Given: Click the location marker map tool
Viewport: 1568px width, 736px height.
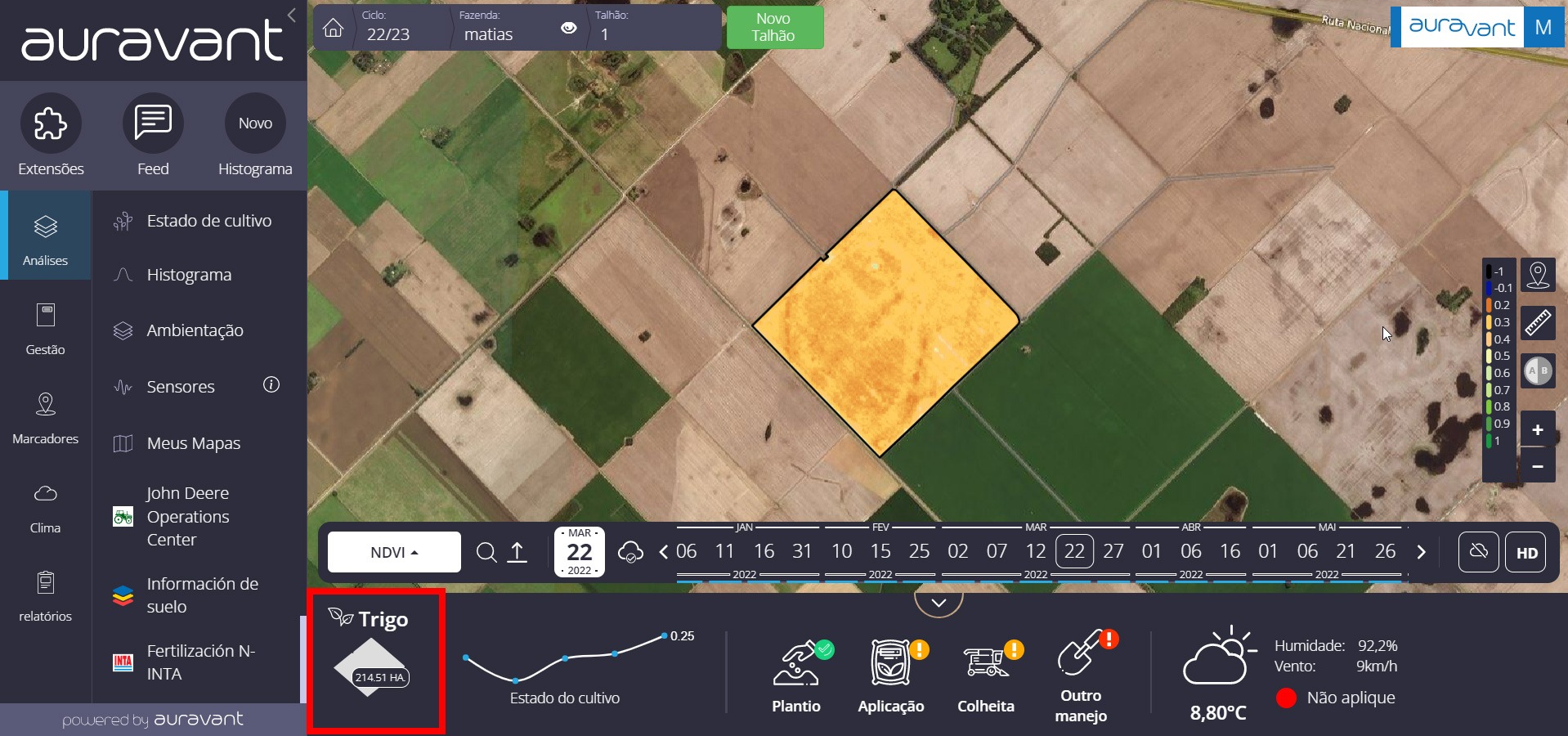Looking at the screenshot, I should pyautogui.click(x=1538, y=275).
